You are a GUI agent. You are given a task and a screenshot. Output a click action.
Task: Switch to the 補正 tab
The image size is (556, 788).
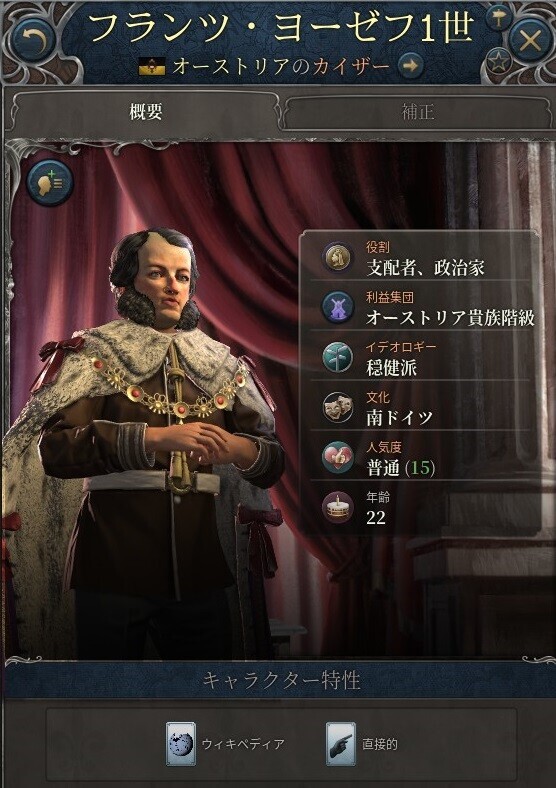click(418, 112)
